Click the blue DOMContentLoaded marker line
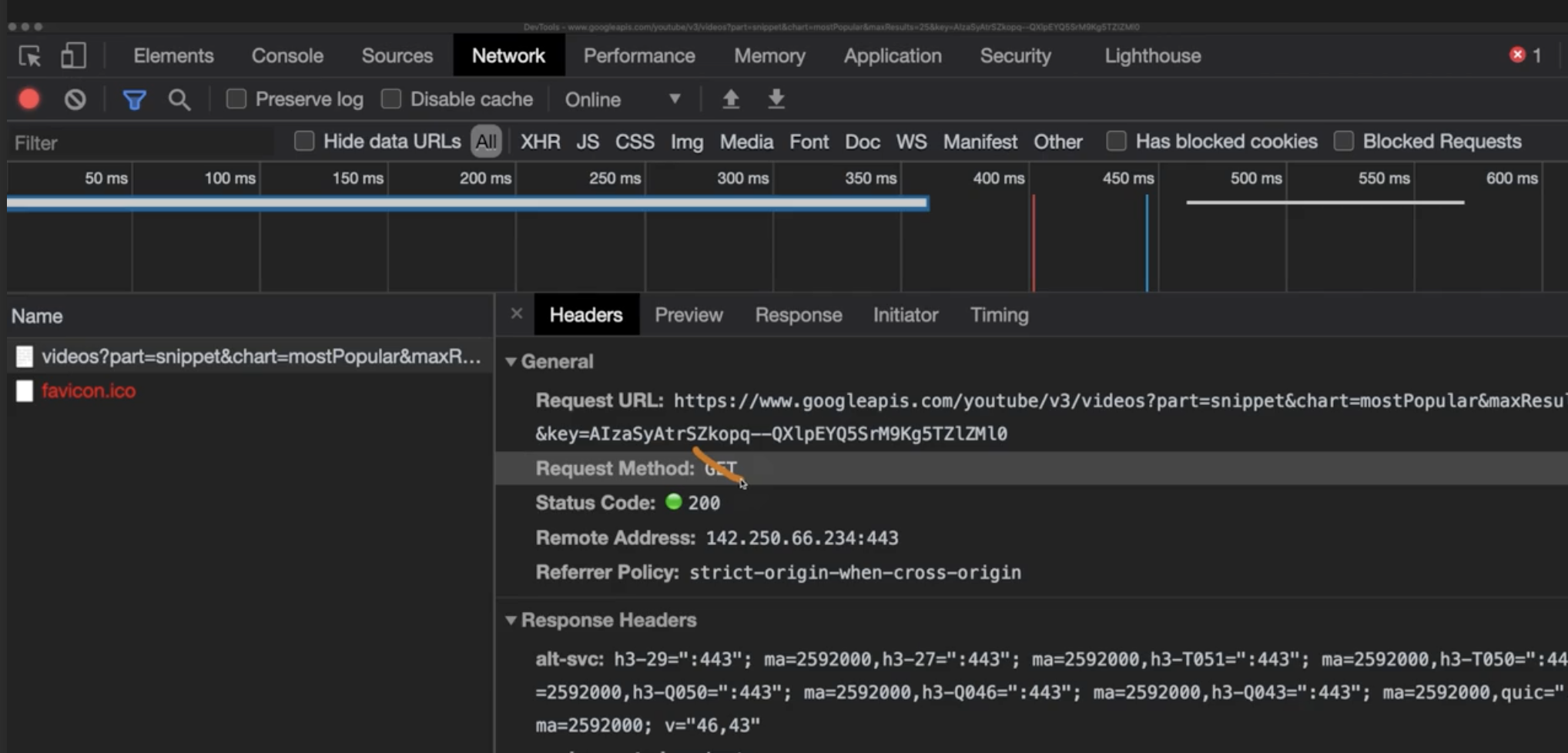This screenshot has height=753, width=1568. pyautogui.click(x=1147, y=243)
